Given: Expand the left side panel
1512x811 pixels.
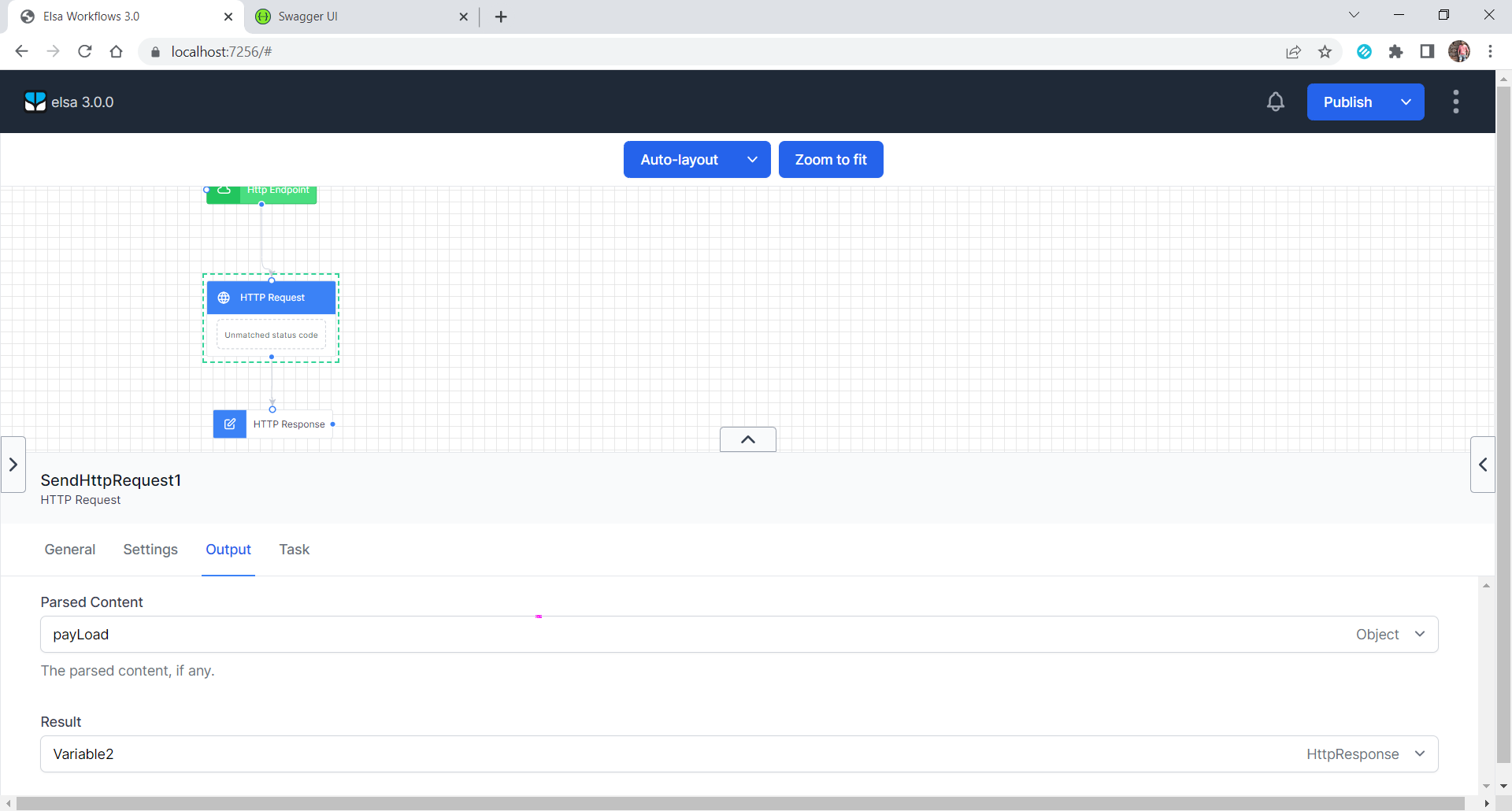Looking at the screenshot, I should (x=13, y=465).
